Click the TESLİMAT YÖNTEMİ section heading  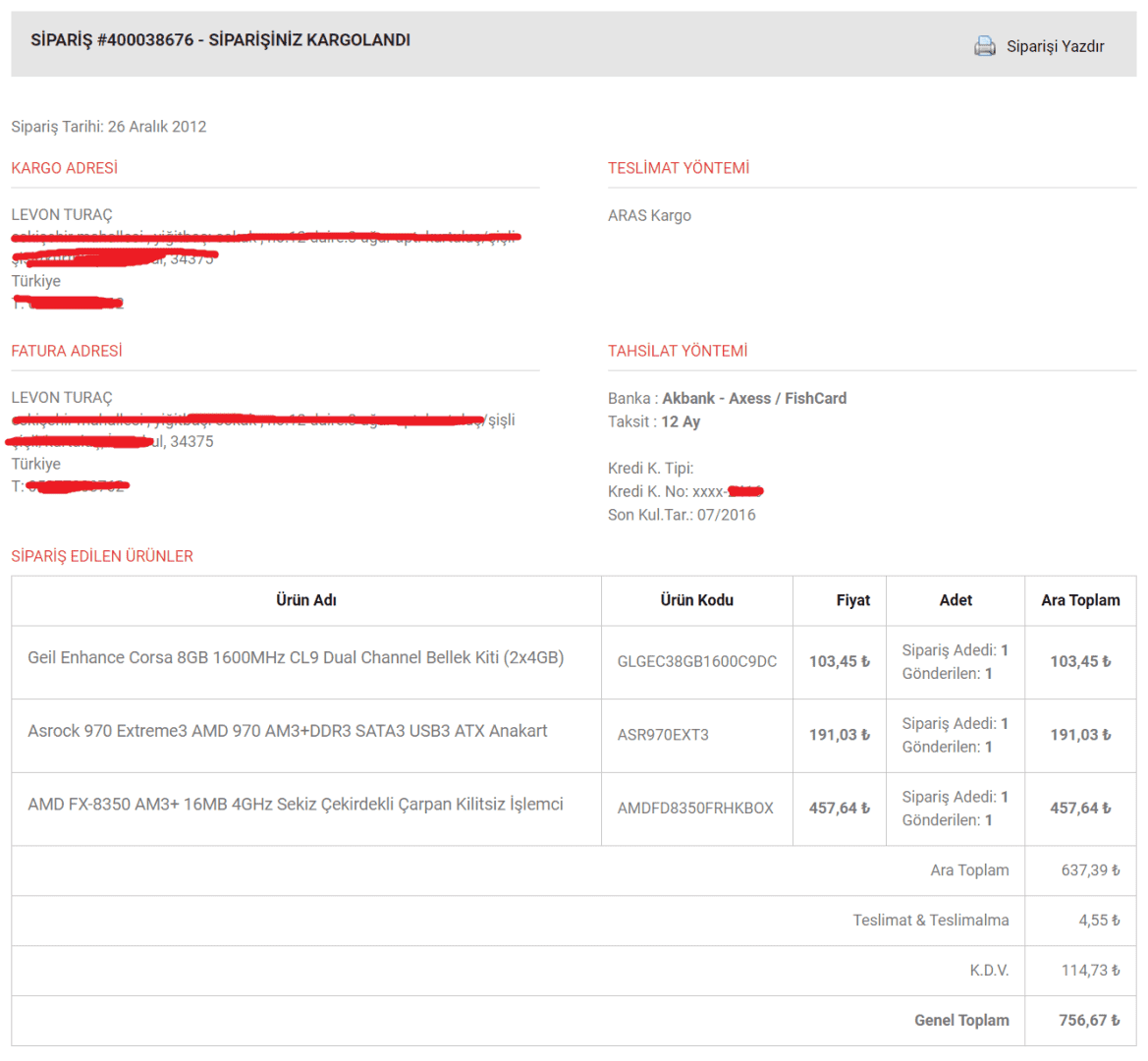tap(678, 168)
